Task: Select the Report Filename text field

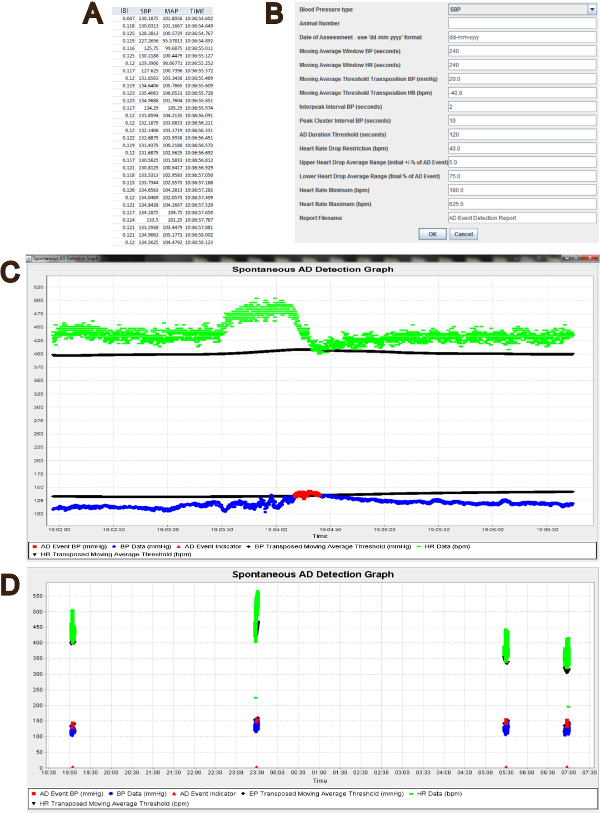Action: [x=522, y=218]
